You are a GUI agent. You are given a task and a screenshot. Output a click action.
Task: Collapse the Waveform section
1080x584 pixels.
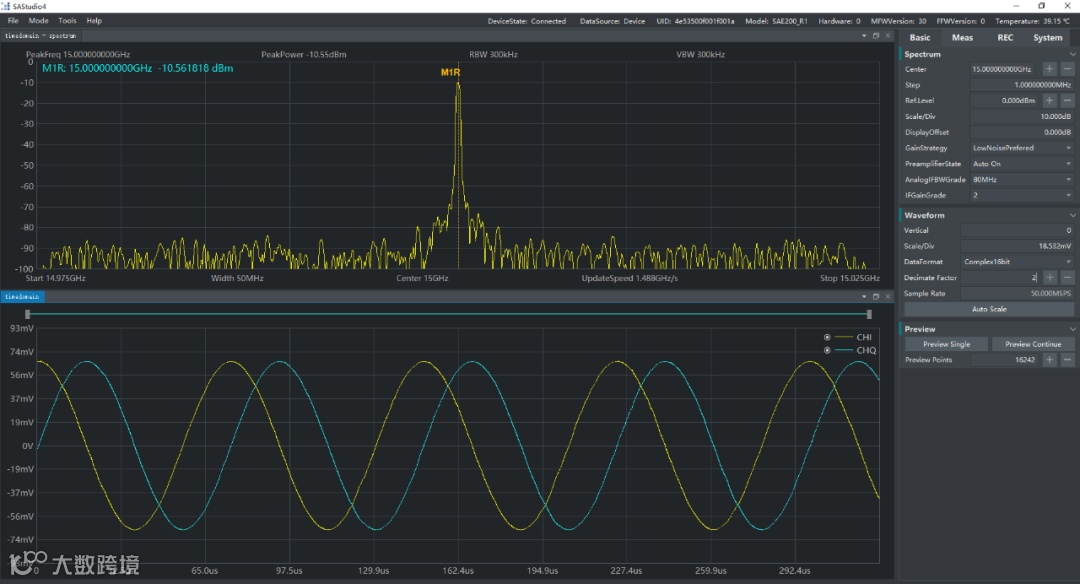point(1072,216)
